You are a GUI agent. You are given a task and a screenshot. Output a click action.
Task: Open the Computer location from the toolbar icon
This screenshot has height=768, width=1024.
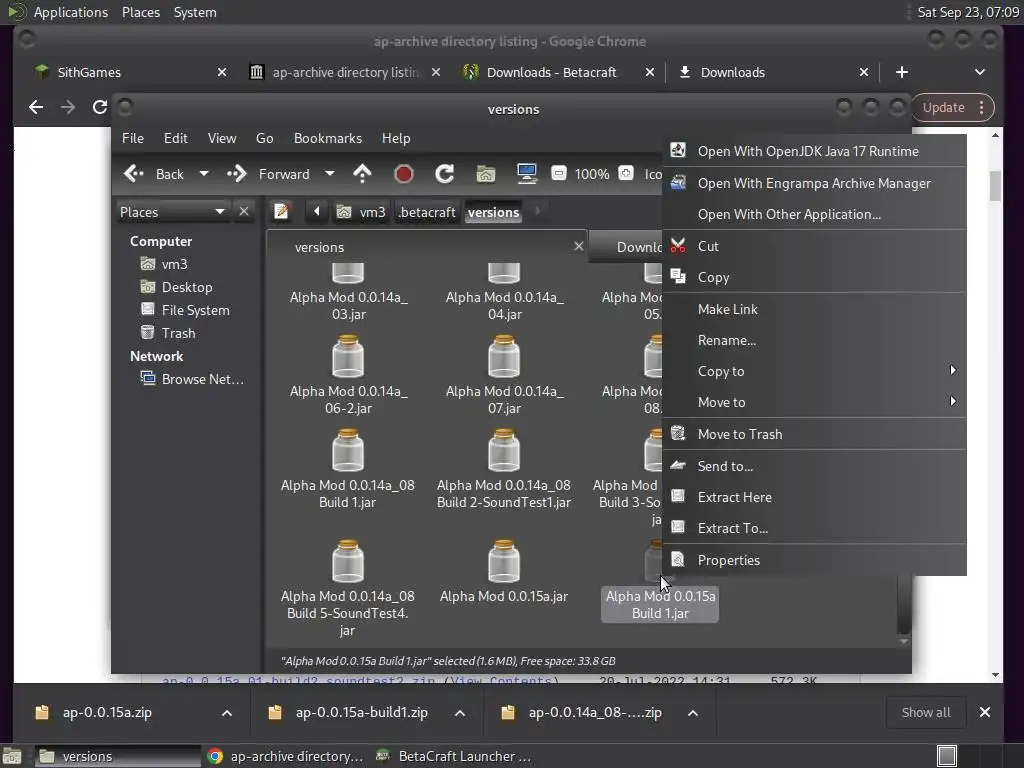526,174
